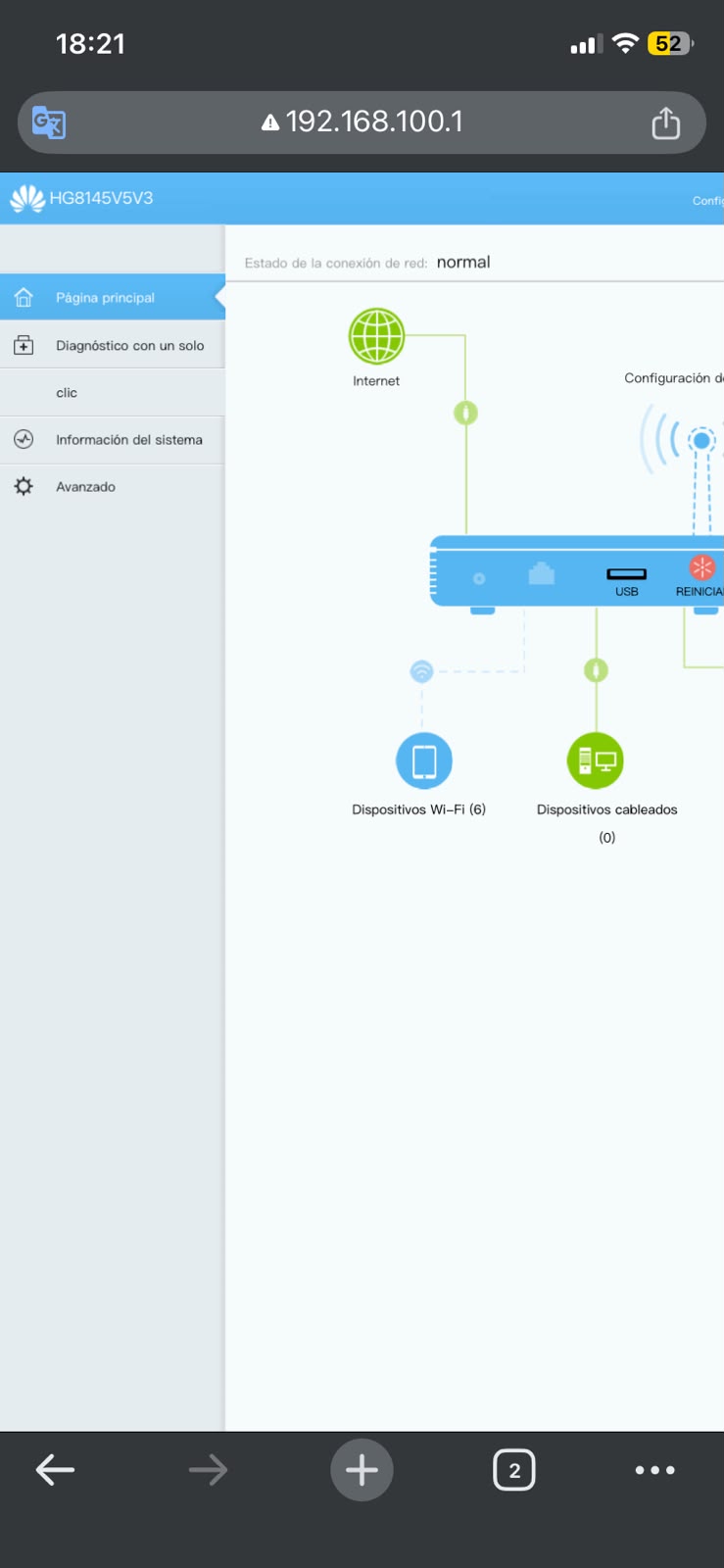Tap the Google Translate icon in address bar
Screen dimensions: 724x1568
pos(49,122)
